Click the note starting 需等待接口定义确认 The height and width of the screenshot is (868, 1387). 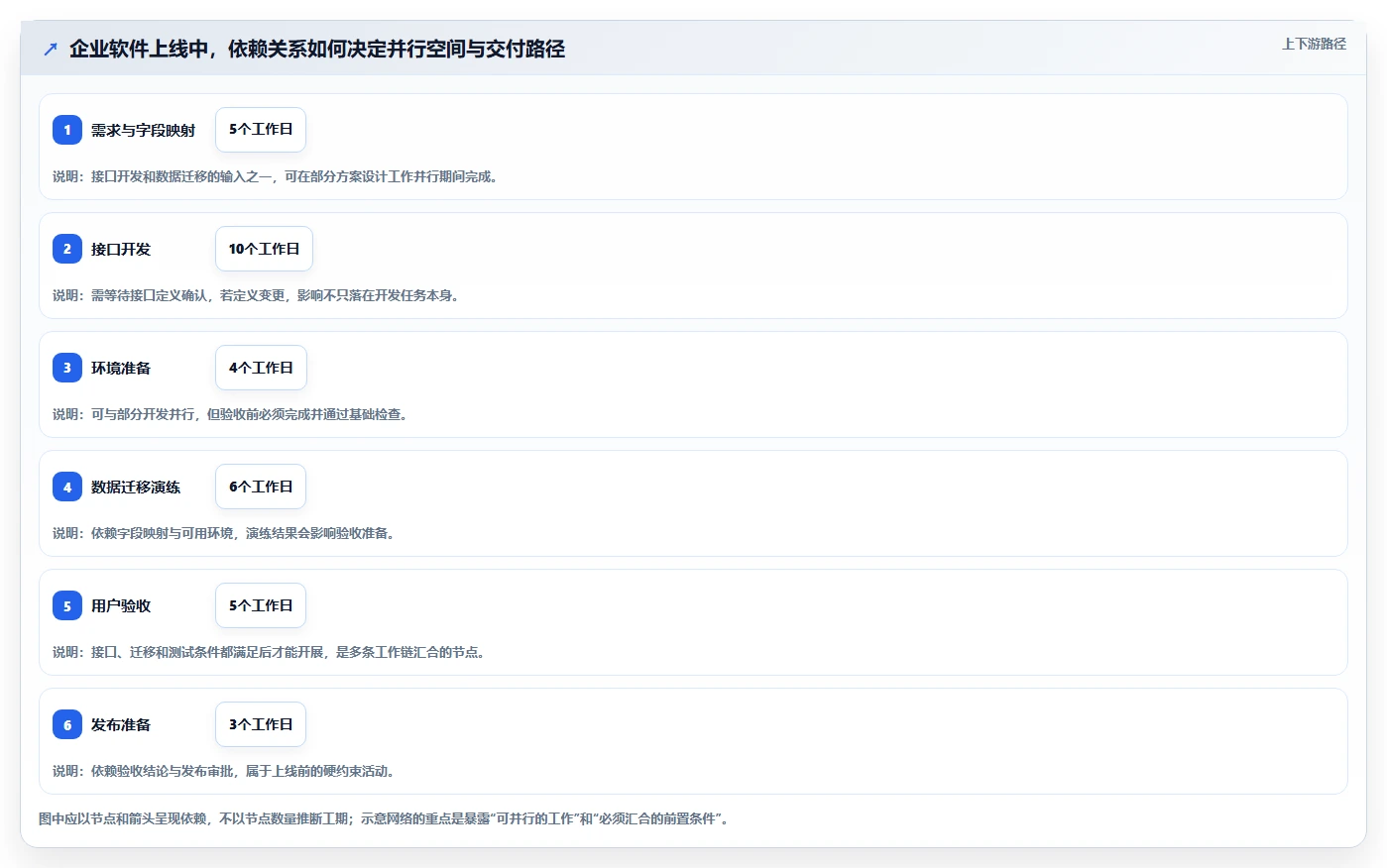(x=258, y=295)
